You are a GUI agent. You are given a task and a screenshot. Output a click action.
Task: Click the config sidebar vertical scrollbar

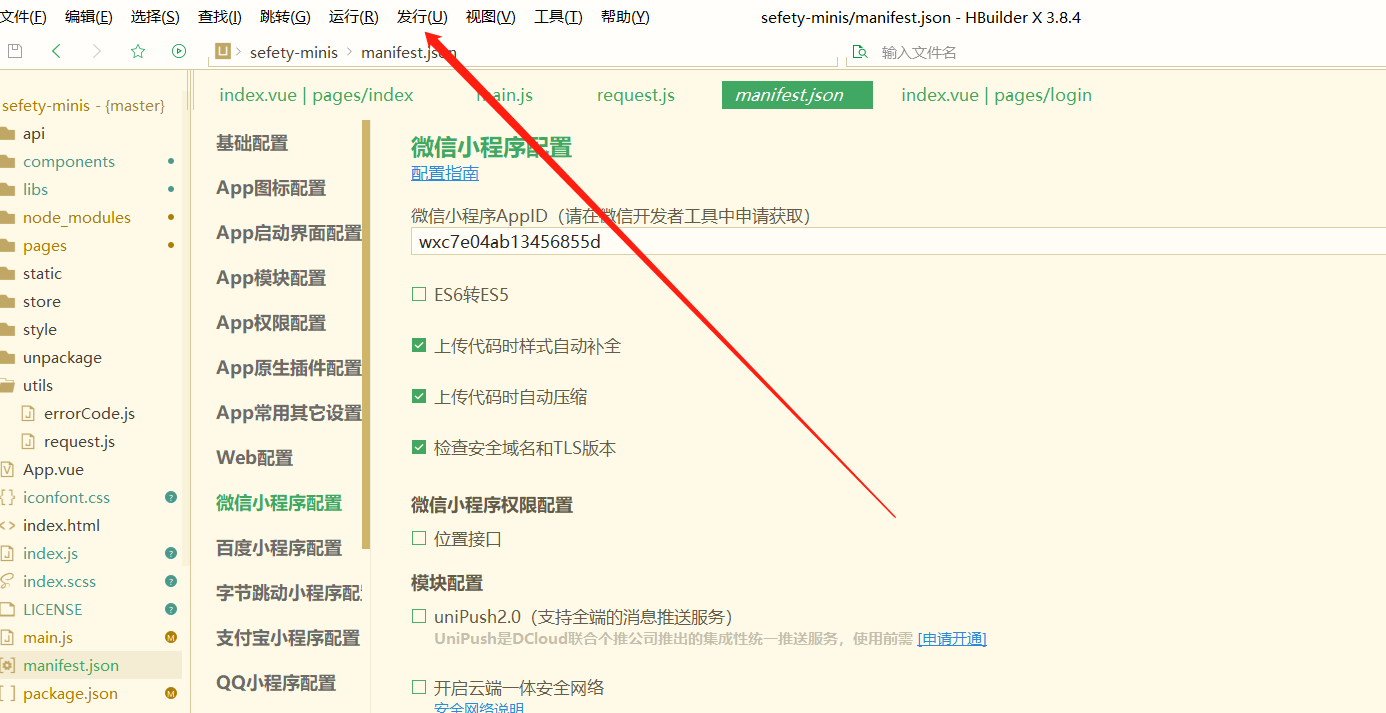point(366,335)
